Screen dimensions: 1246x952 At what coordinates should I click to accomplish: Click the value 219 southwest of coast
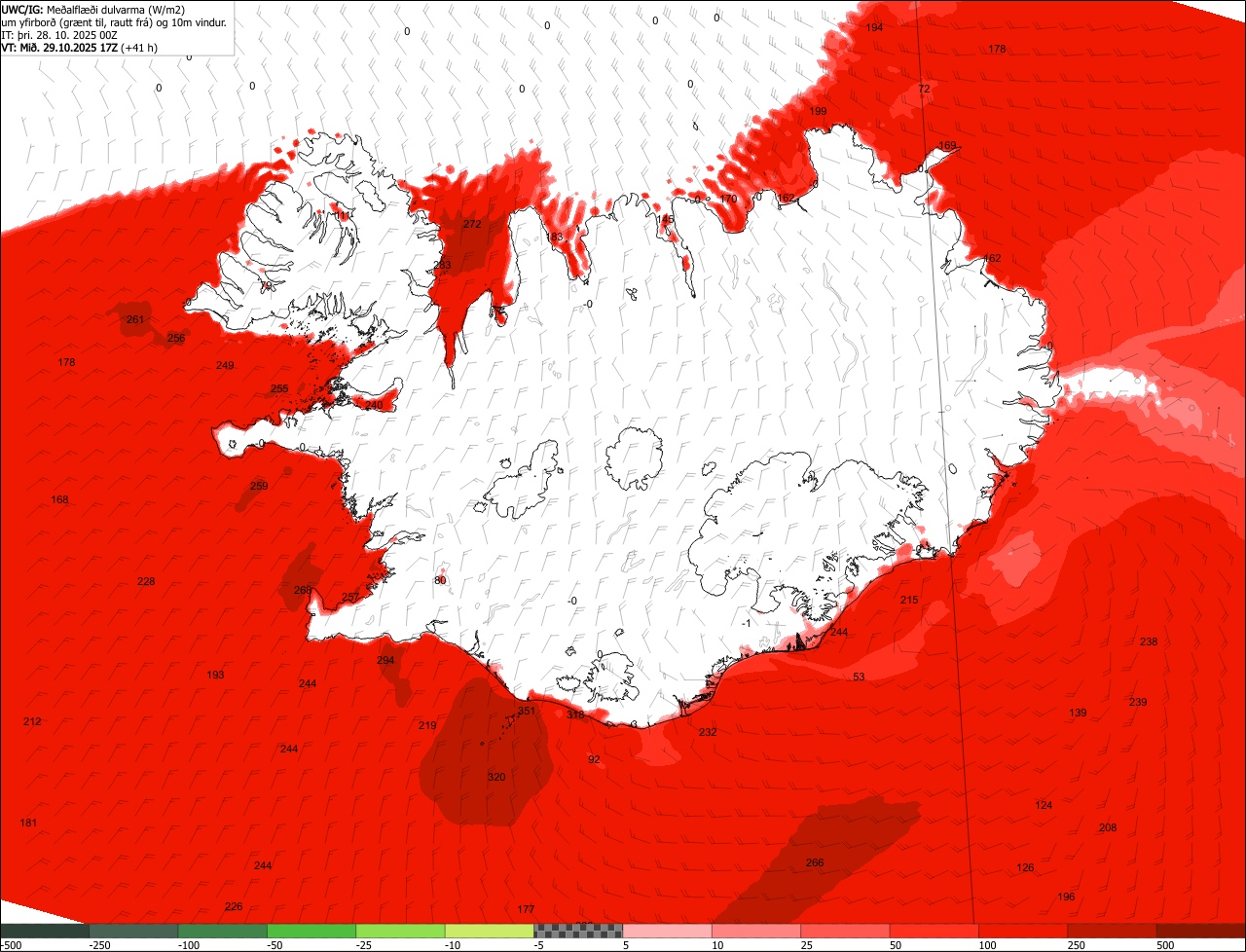[427, 725]
